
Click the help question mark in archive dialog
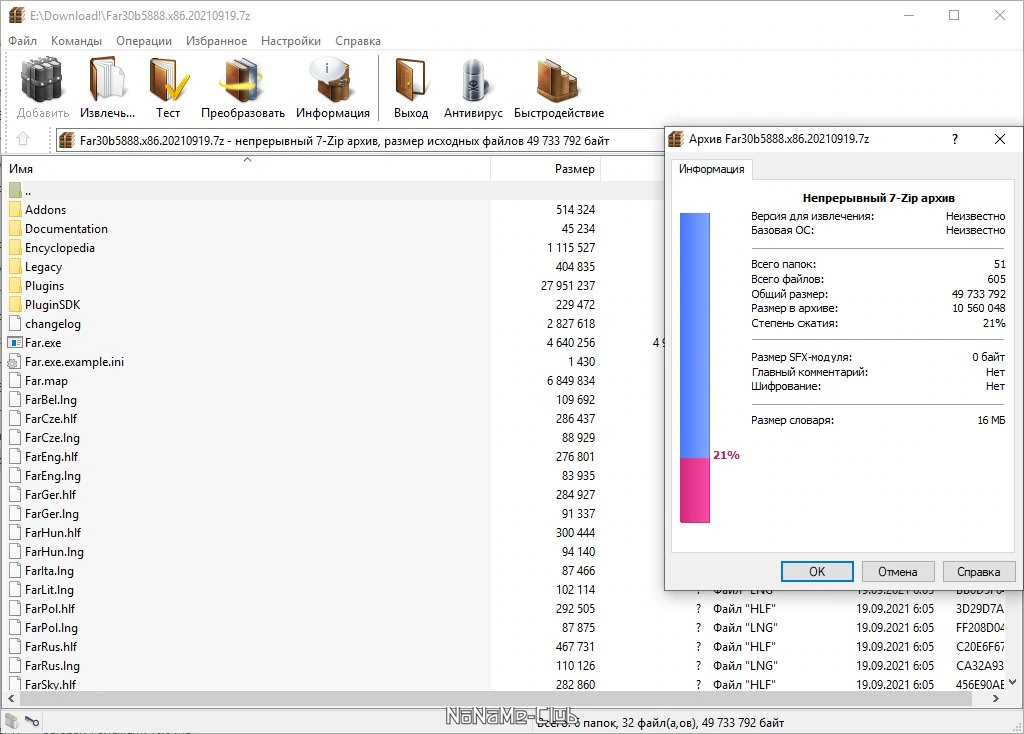tap(955, 139)
